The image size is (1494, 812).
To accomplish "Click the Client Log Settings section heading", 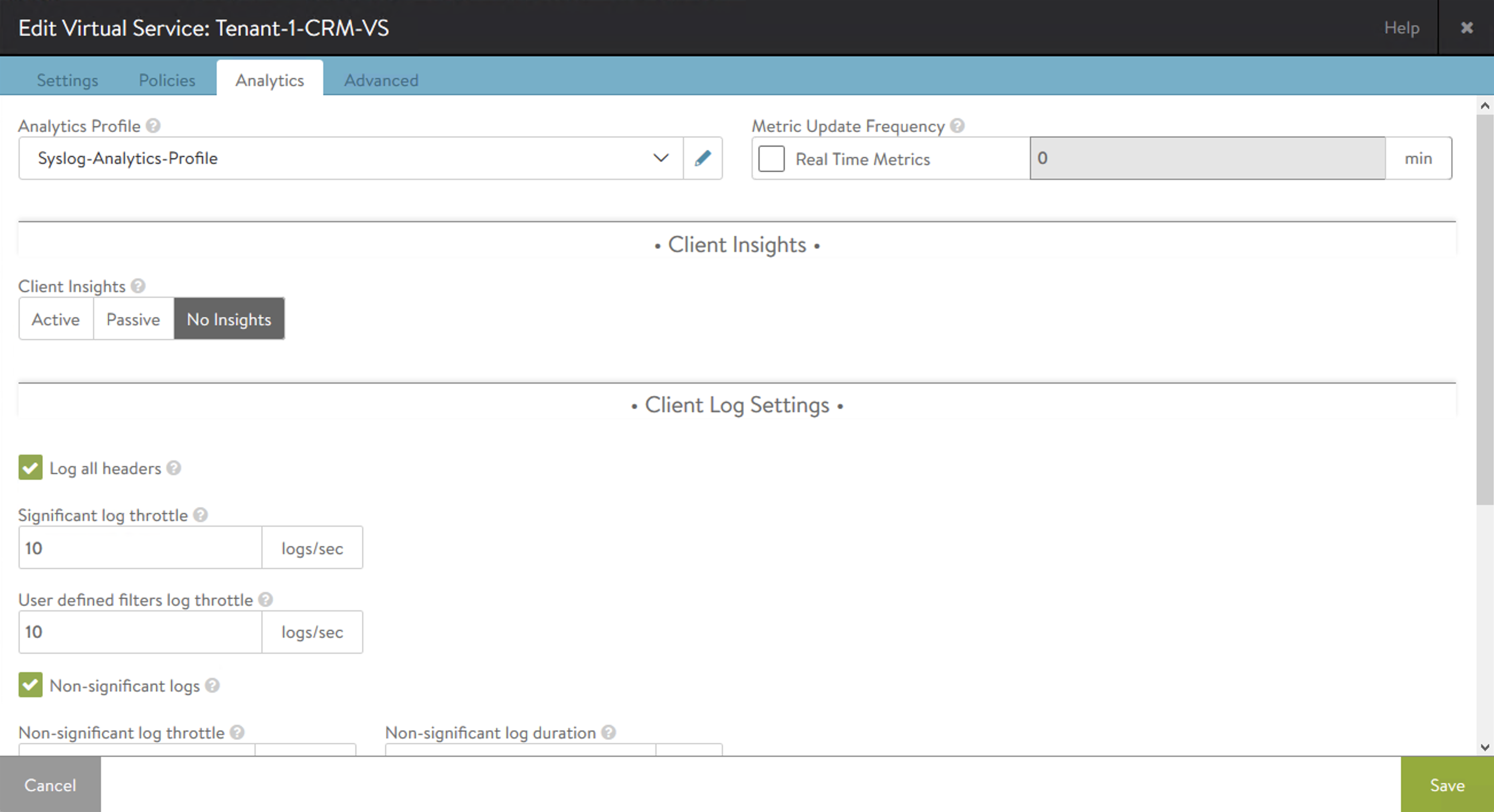I will click(737, 405).
